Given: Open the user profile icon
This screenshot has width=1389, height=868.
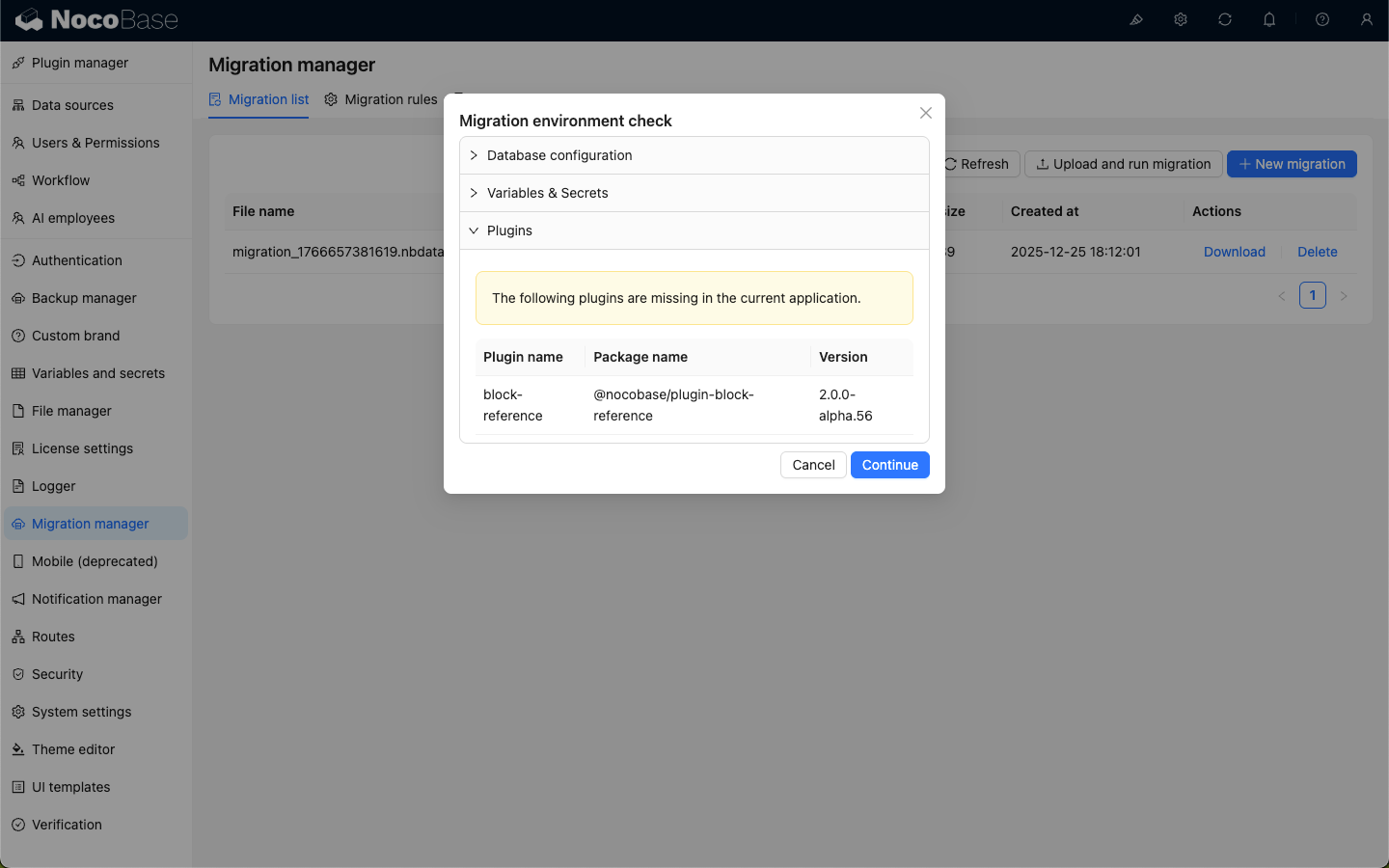Looking at the screenshot, I should [x=1367, y=19].
